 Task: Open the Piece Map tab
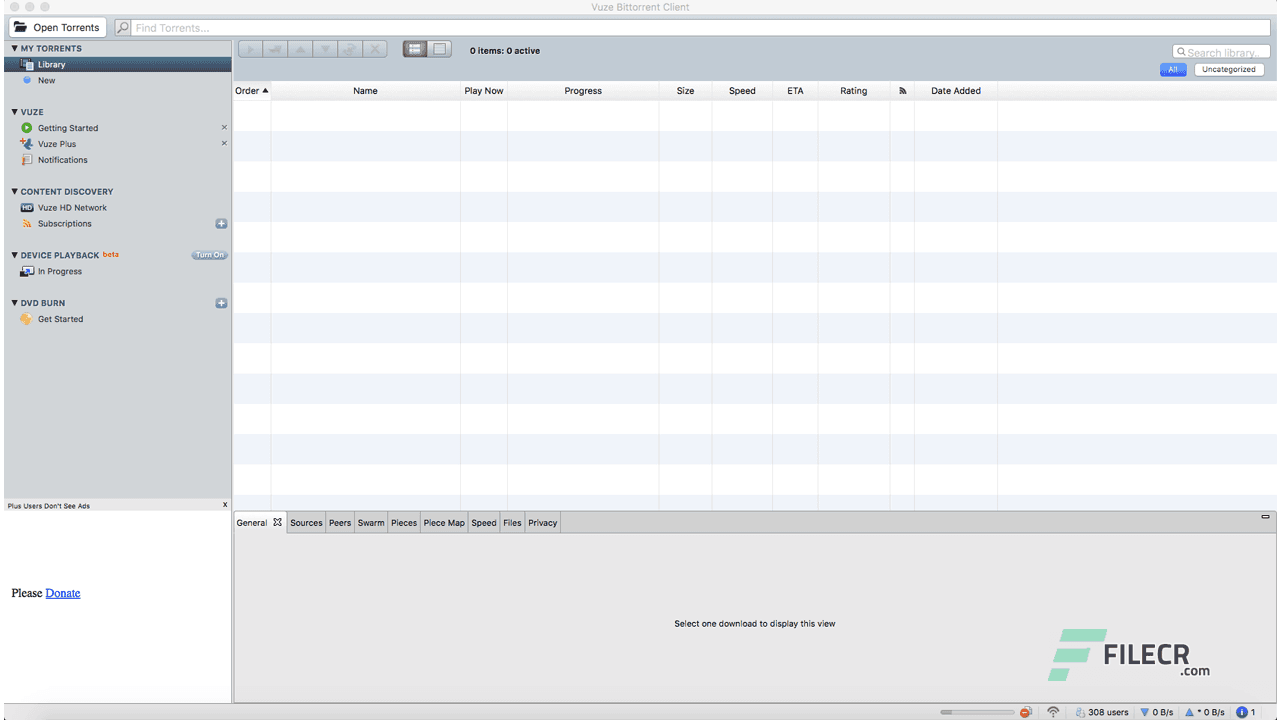pos(443,522)
